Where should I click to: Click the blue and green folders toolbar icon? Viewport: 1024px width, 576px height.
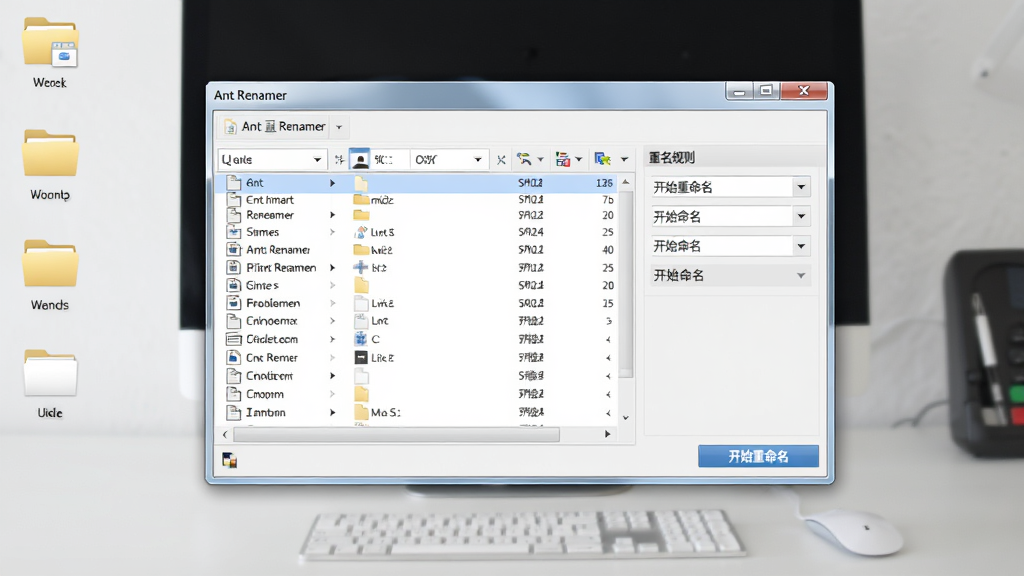point(602,159)
